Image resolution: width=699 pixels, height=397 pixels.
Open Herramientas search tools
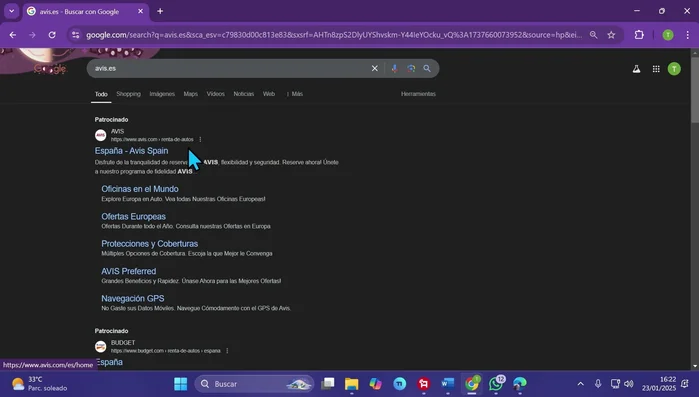tap(418, 94)
